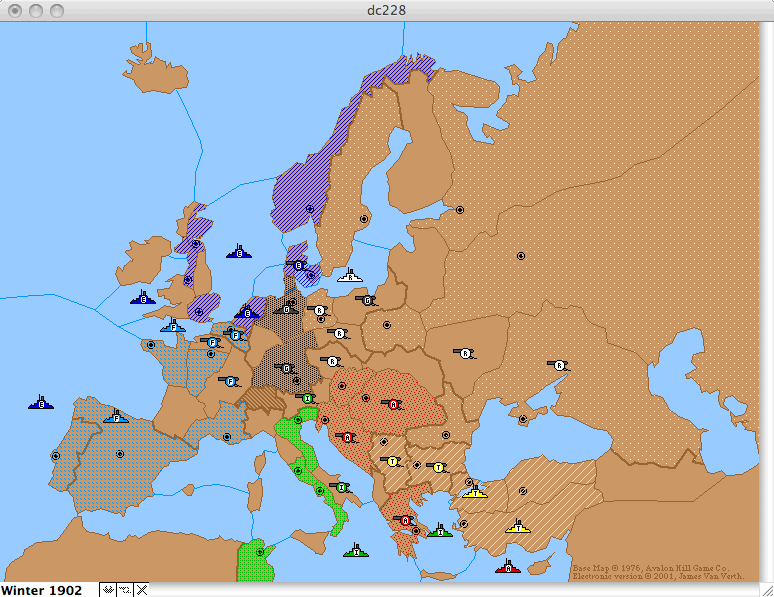Viewport: 774px width, 597px height.
Task: Select the English army in Denmark
Action: (x=297, y=266)
